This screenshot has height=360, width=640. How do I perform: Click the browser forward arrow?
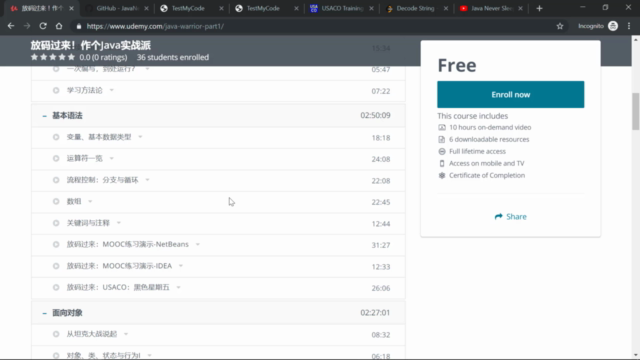click(x=27, y=26)
